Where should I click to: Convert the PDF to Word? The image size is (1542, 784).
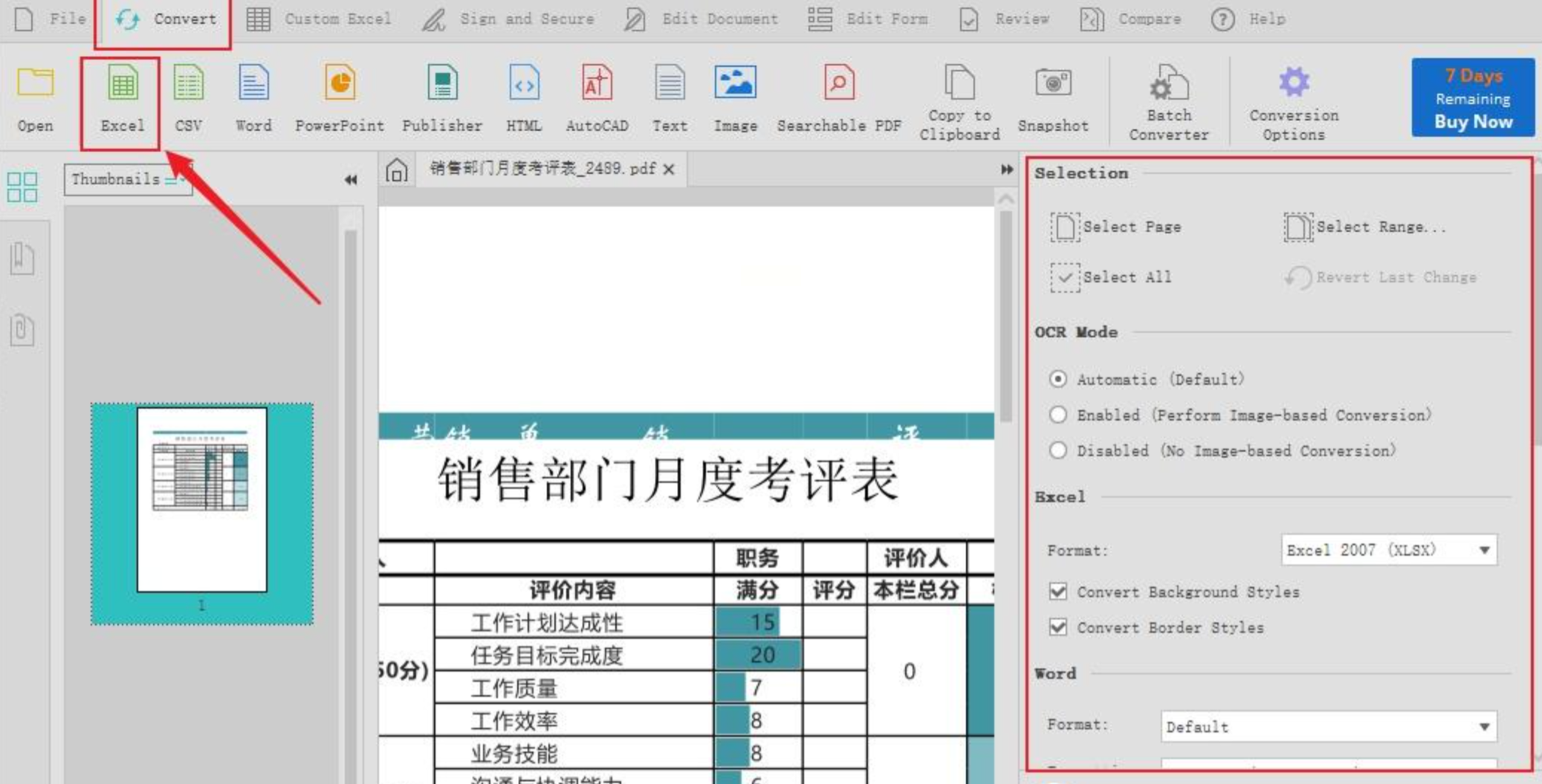253,99
